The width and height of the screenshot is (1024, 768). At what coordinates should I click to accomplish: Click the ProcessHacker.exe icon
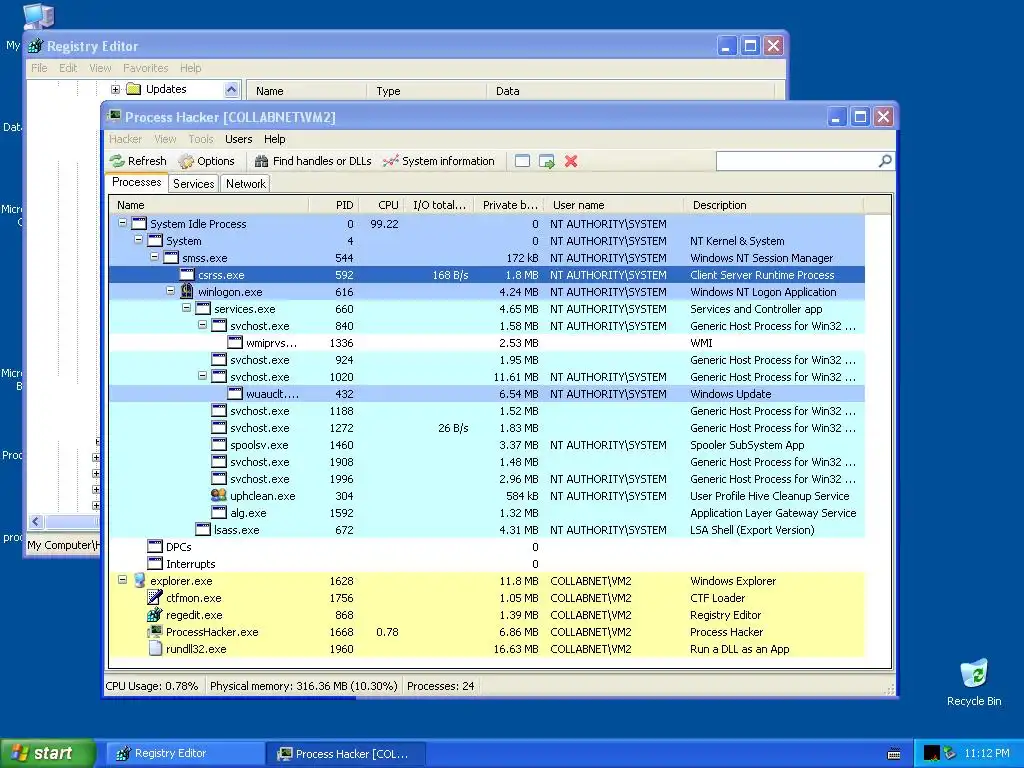pyautogui.click(x=155, y=632)
